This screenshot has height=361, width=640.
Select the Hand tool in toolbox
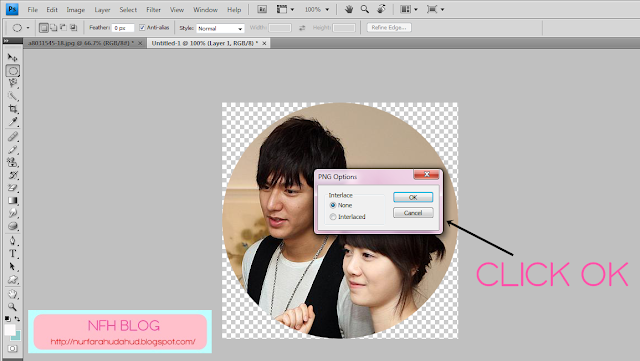13,294
